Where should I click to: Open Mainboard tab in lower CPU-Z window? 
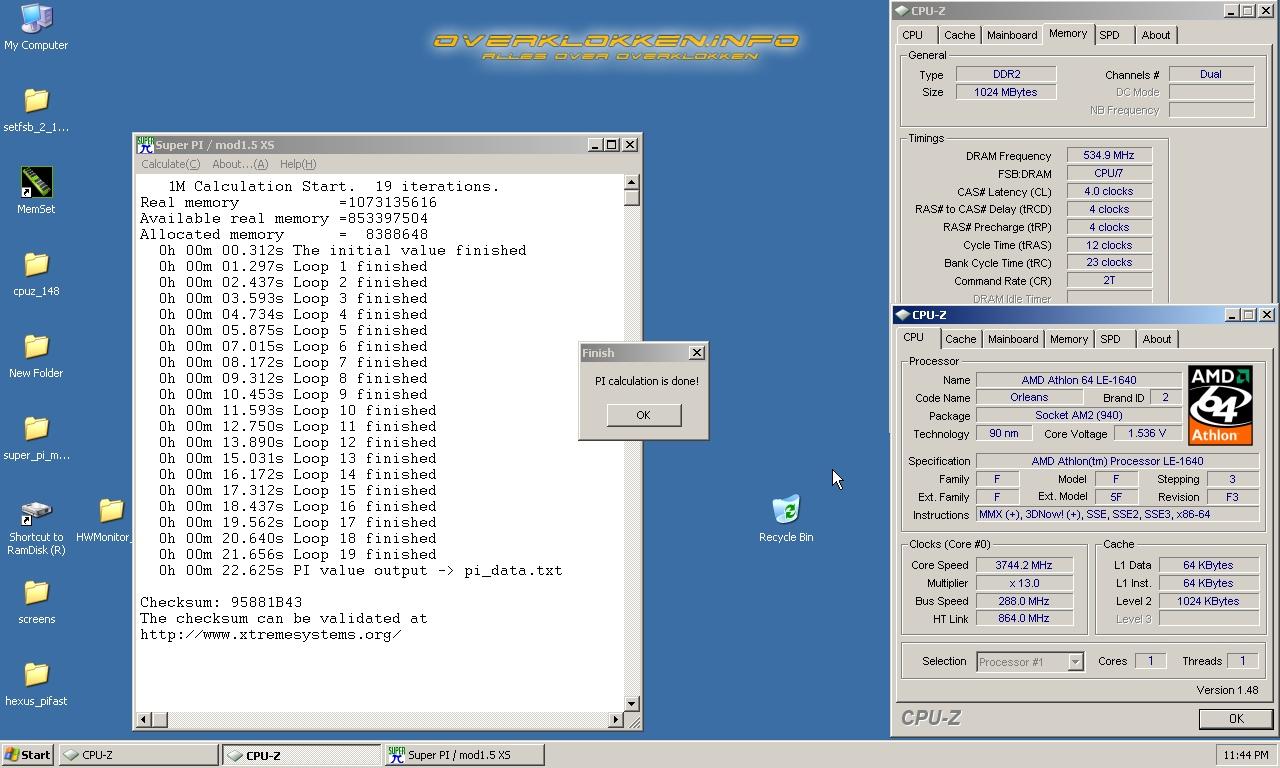[x=1013, y=339]
